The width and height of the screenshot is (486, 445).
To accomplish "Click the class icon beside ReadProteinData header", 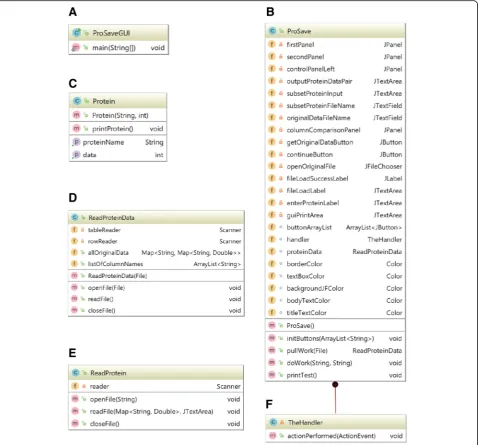I will (75, 218).
